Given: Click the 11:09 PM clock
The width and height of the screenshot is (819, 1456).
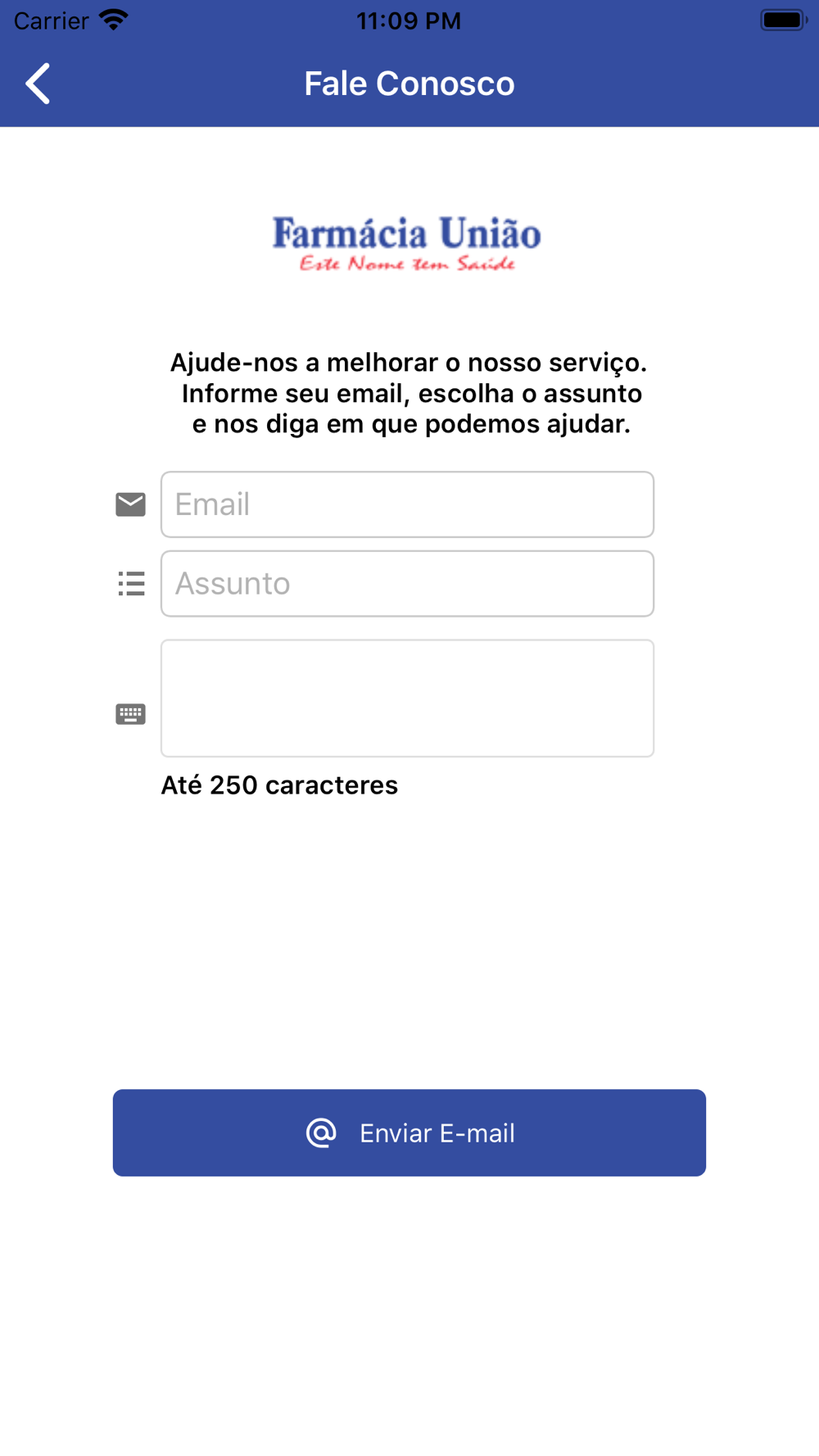Looking at the screenshot, I should click(x=409, y=20).
